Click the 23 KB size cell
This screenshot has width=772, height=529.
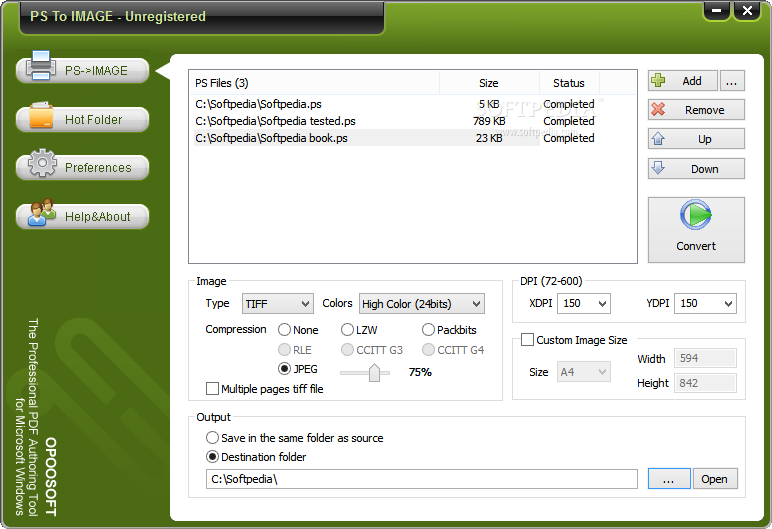[x=489, y=138]
